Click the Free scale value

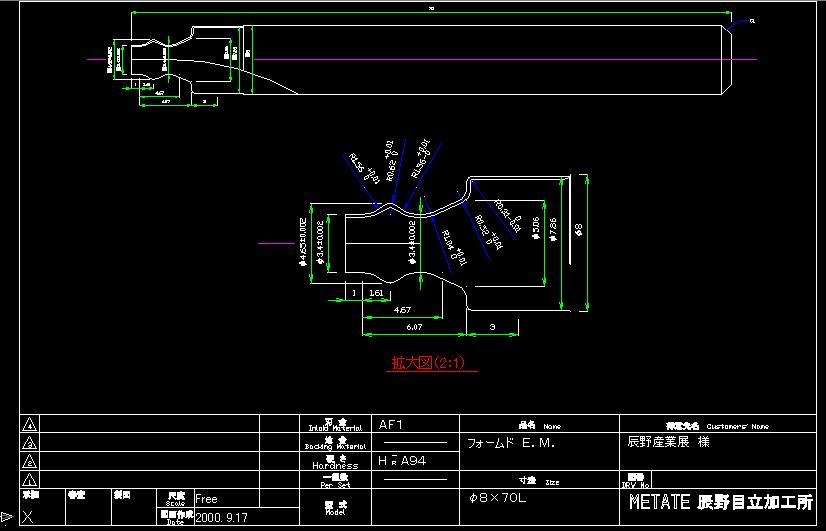pos(206,498)
